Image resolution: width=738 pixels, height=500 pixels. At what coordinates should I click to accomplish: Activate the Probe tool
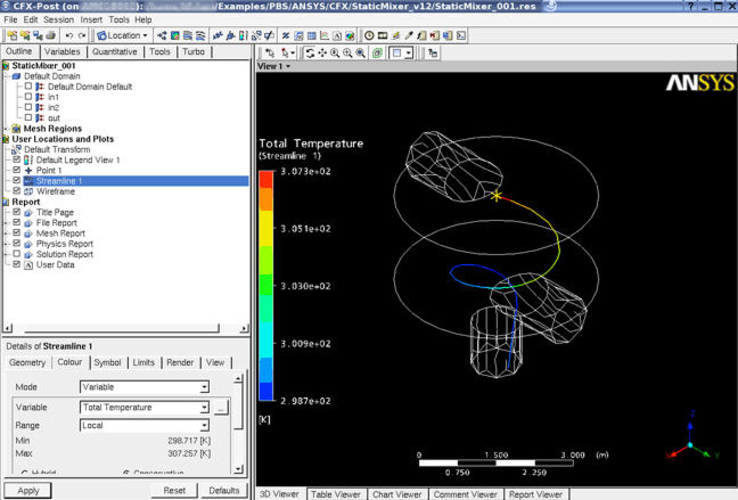tap(409, 35)
